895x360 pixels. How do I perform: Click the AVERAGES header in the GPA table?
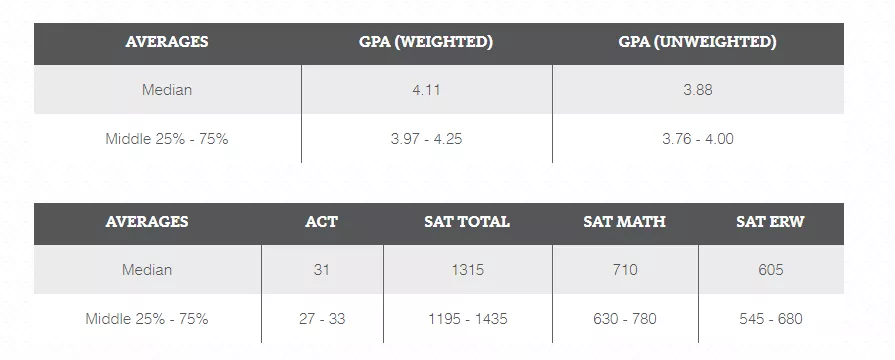tap(167, 42)
